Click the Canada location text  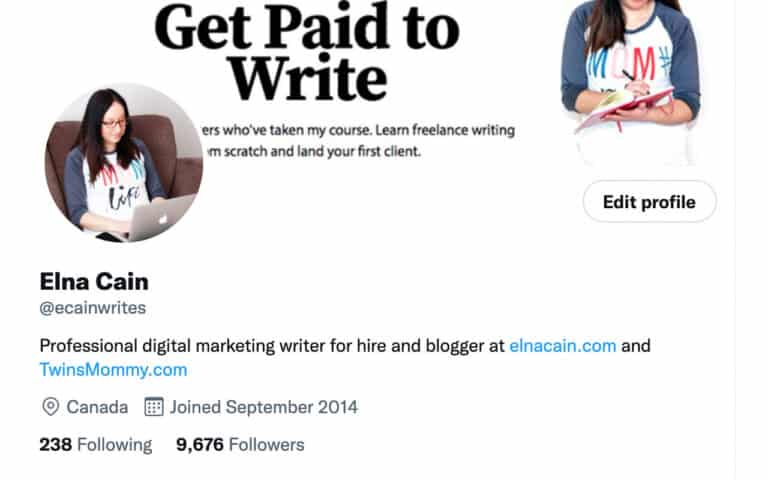pos(97,407)
